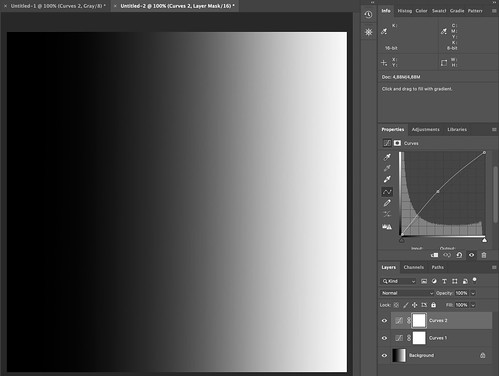This screenshot has height=376, width=499.
Task: Select the black point eyedropper
Action: tap(387, 157)
